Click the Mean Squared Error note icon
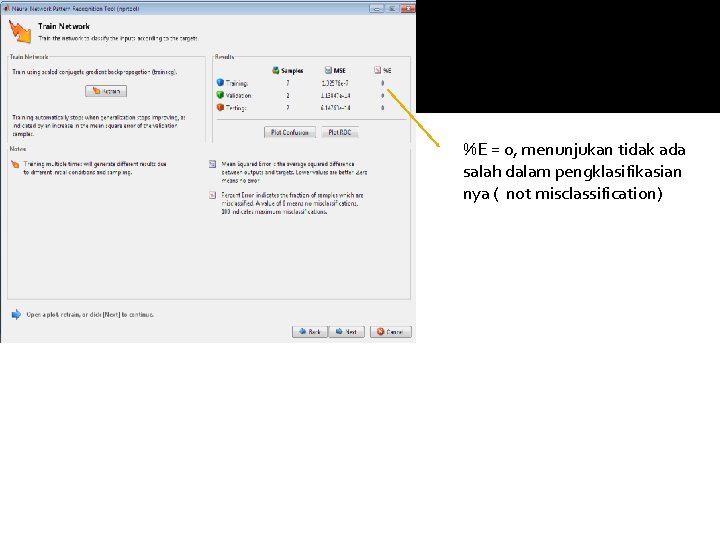720x540 pixels. [213, 164]
